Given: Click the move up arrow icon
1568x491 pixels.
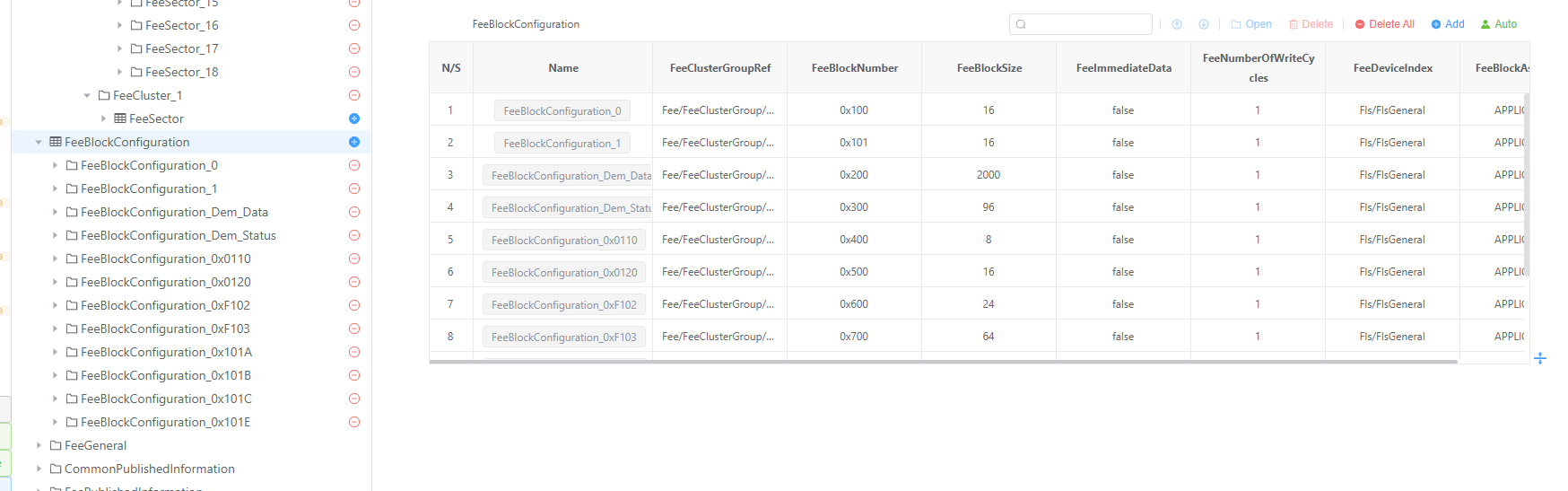Looking at the screenshot, I should [x=1177, y=24].
